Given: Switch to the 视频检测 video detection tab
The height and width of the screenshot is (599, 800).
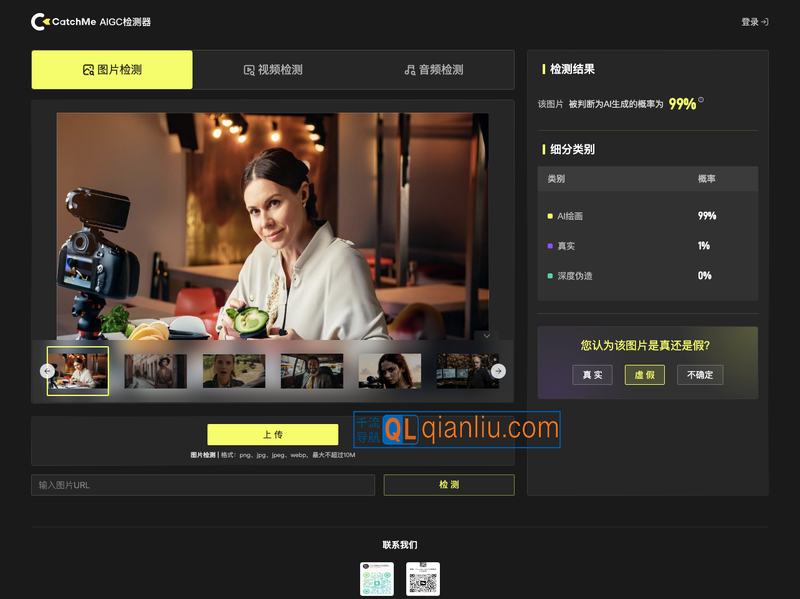Looking at the screenshot, I should (x=273, y=70).
